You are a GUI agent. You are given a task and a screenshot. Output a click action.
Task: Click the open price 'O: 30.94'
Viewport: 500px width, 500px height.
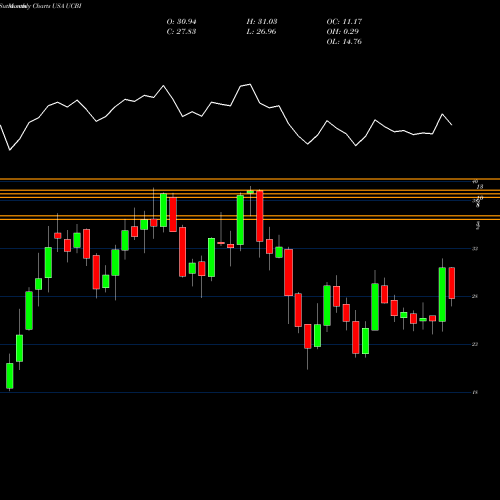[x=181, y=22]
